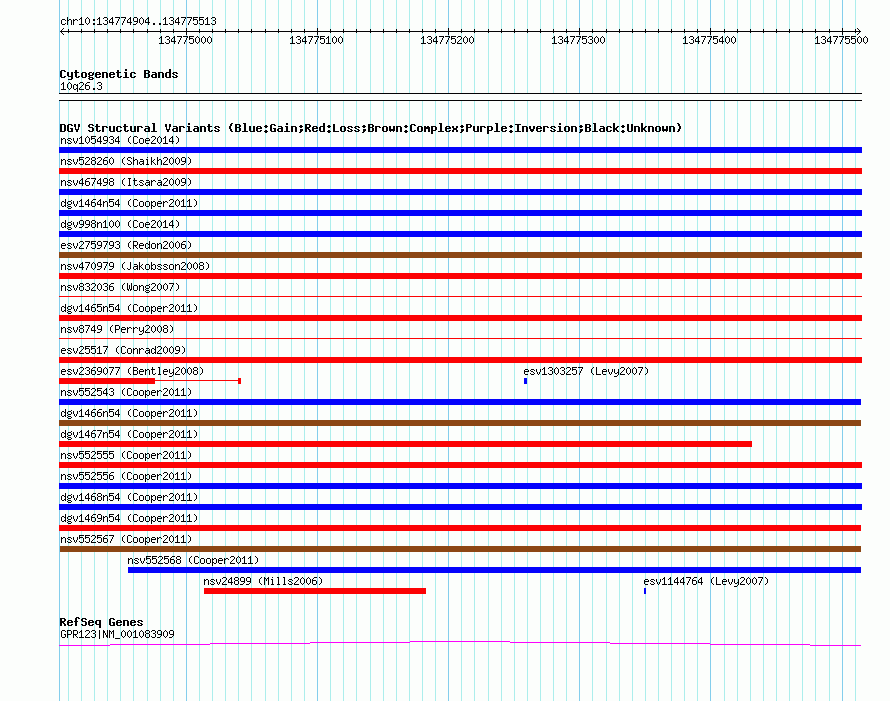
Task: Select the nsv552568 (Cooper2011) label
Action: point(193,560)
